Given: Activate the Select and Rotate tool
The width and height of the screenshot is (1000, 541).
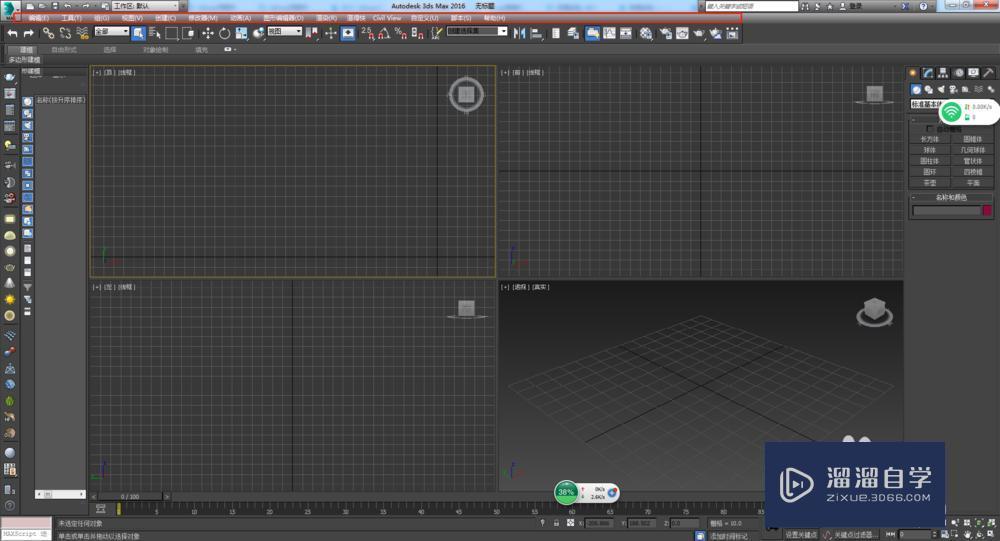Looking at the screenshot, I should tap(224, 33).
